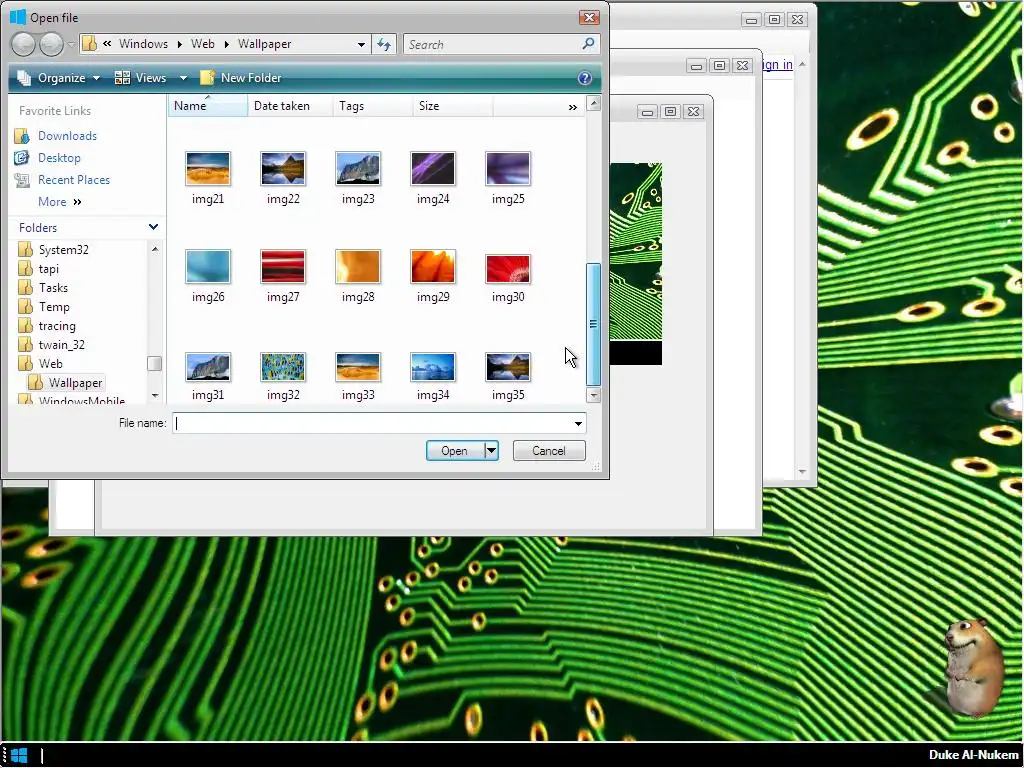This screenshot has width=1024, height=768.
Task: Select the Temp folder in tree
Action: click(x=44, y=306)
